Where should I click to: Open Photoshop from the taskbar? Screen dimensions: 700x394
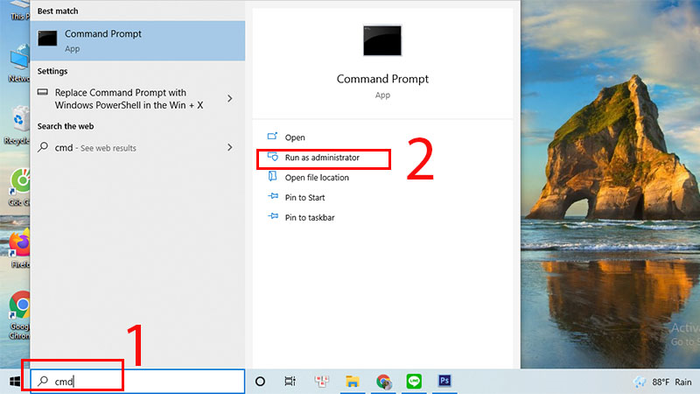point(444,381)
